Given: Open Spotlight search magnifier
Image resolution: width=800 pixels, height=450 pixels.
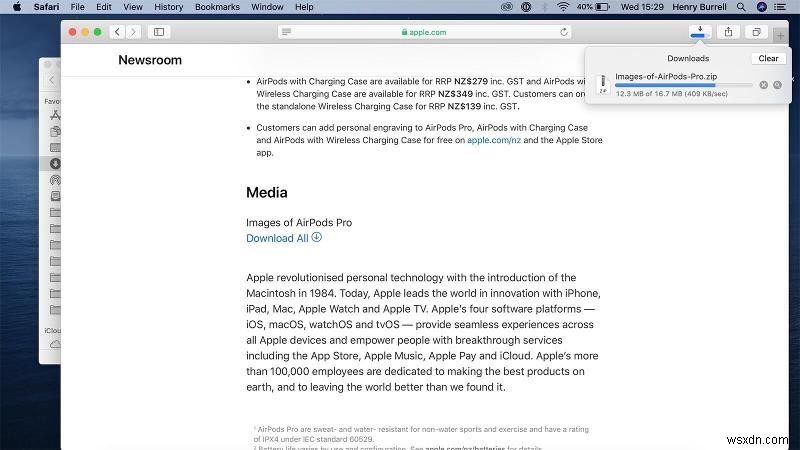Looking at the screenshot, I should point(741,7).
